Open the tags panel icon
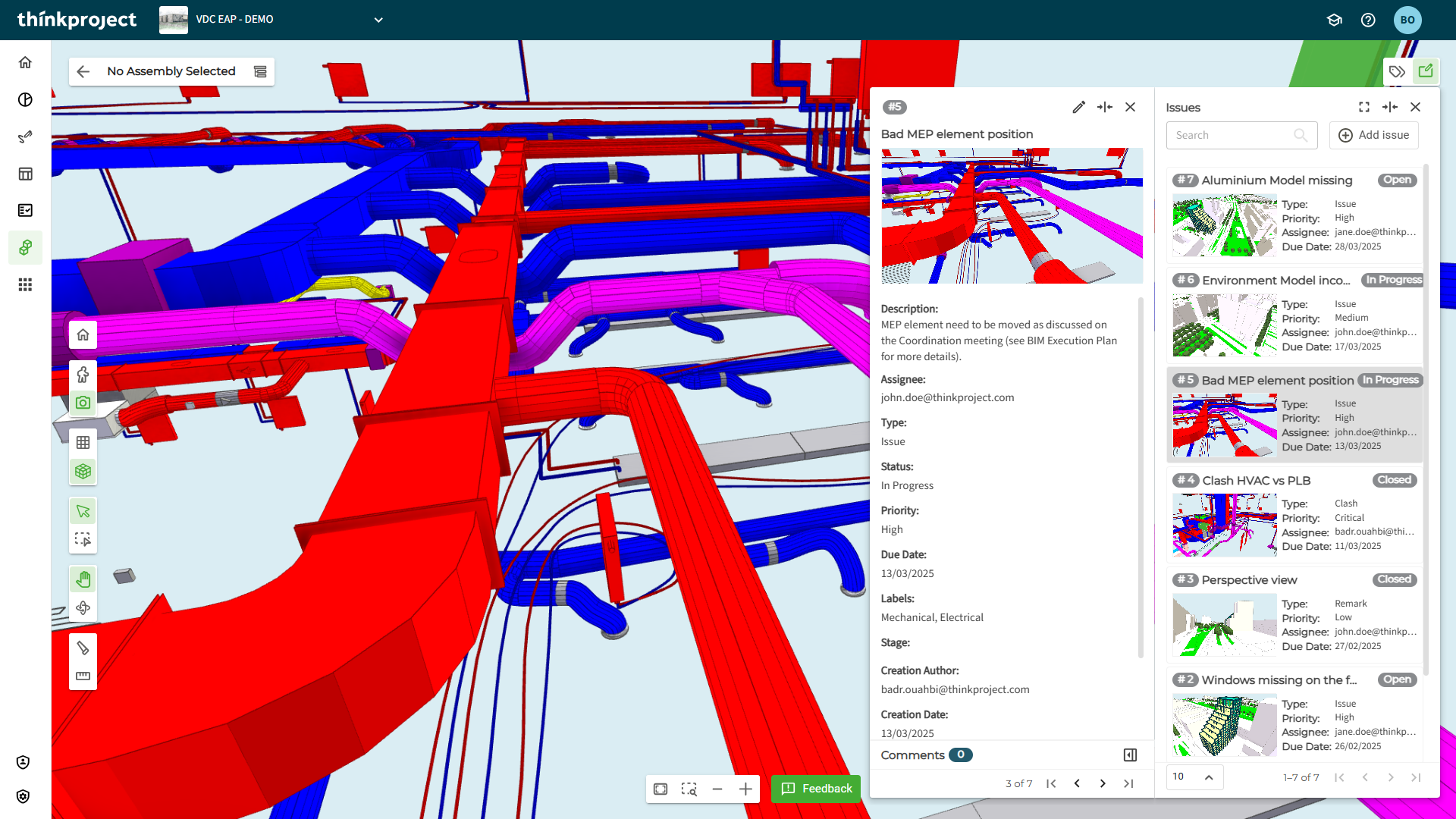Screen dimensions: 1456x819 point(1397,71)
